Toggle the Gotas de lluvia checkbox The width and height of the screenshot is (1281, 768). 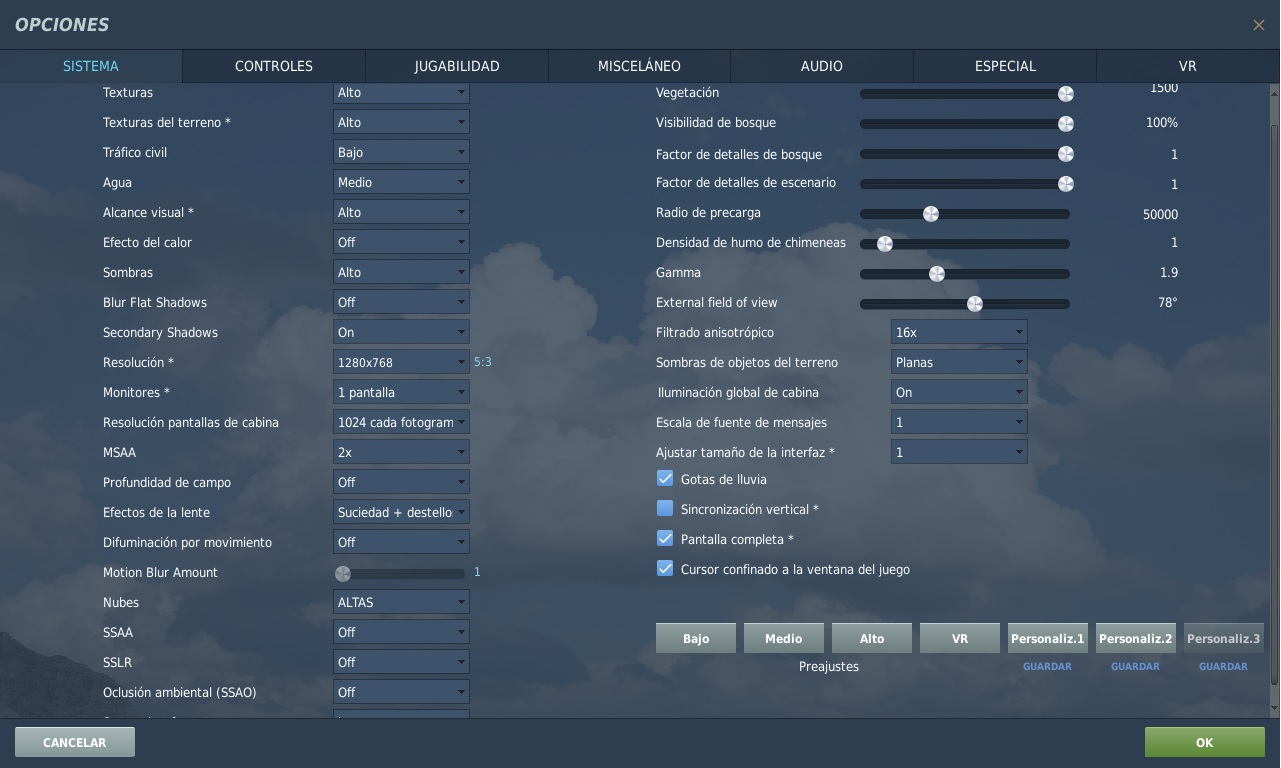pos(665,479)
